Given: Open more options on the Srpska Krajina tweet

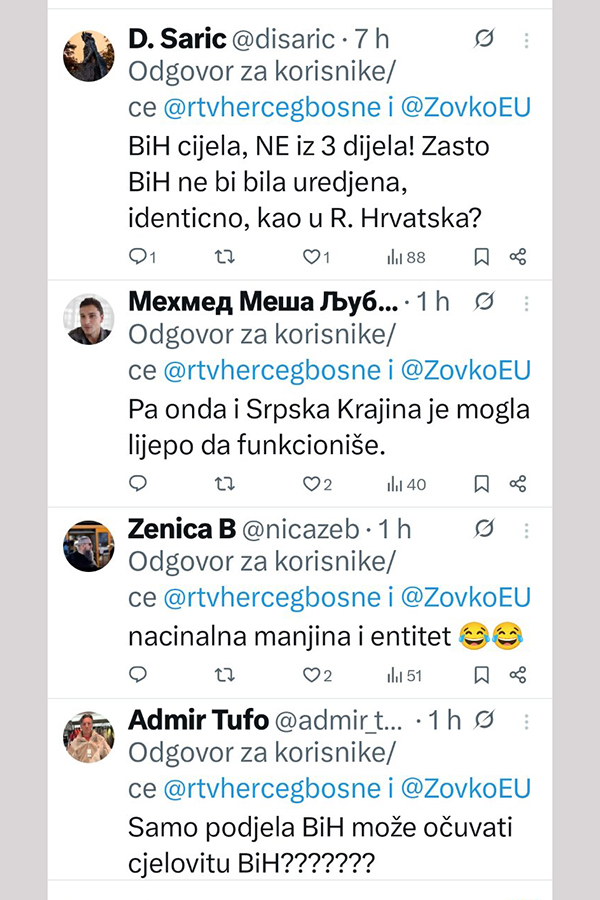Looking at the screenshot, I should point(527,301).
